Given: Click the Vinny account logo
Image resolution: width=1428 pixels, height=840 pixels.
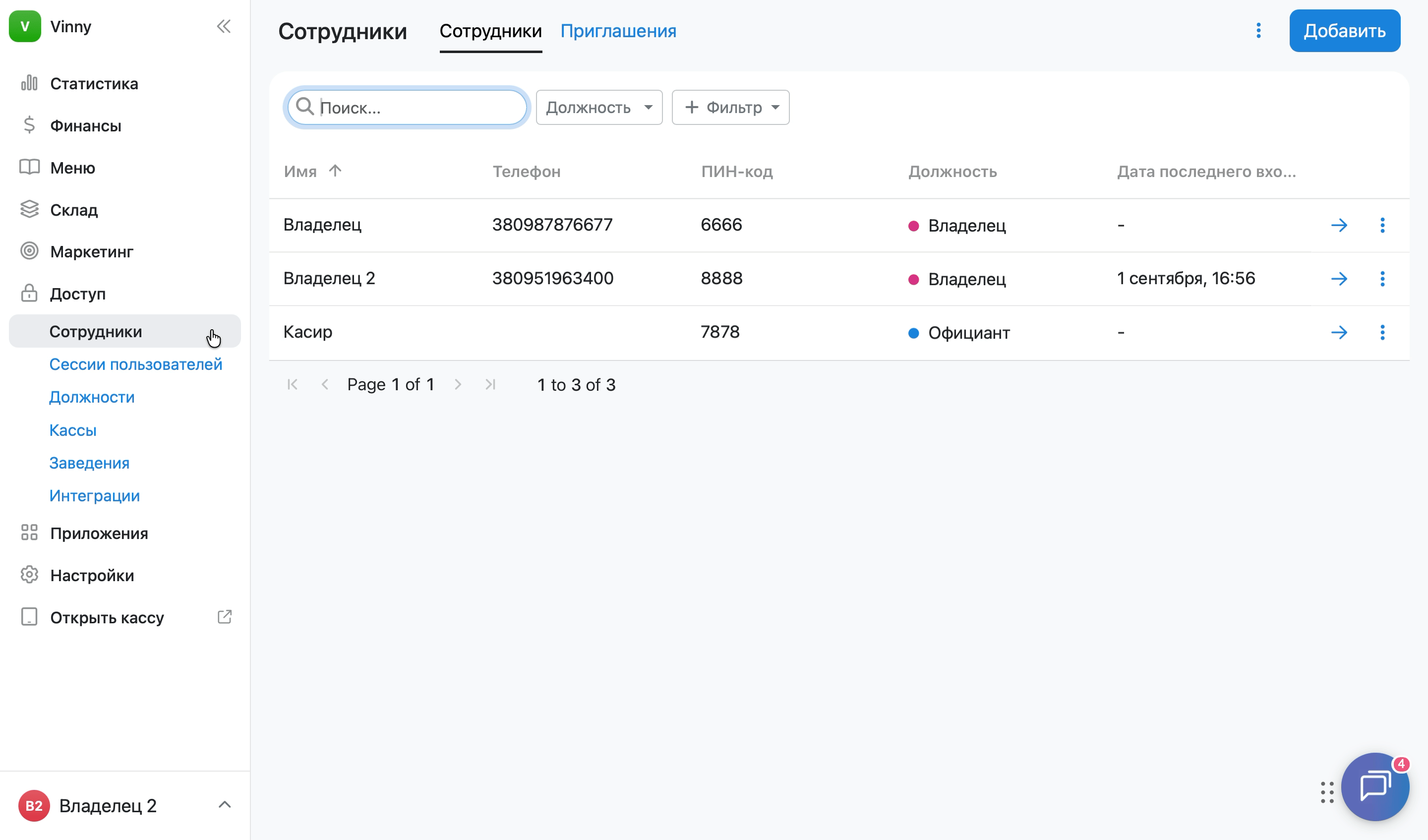Looking at the screenshot, I should click(x=25, y=26).
